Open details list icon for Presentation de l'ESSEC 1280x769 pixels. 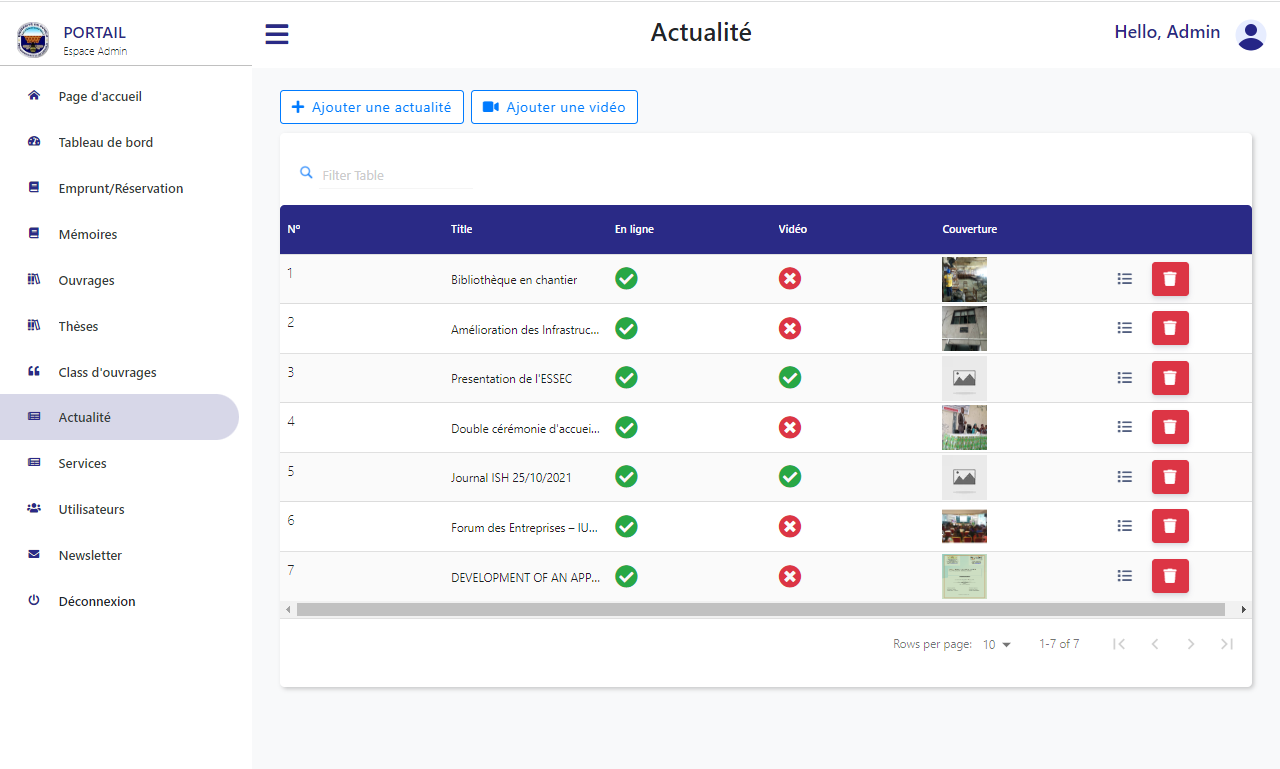[x=1125, y=378]
